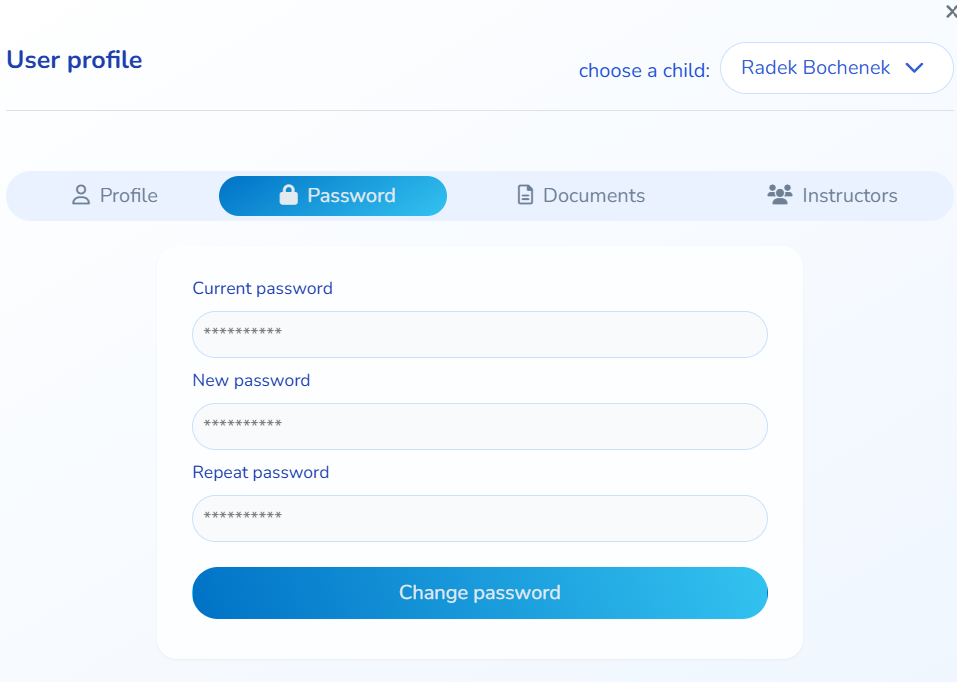Expand child list using chevron arrow

click(x=914, y=68)
